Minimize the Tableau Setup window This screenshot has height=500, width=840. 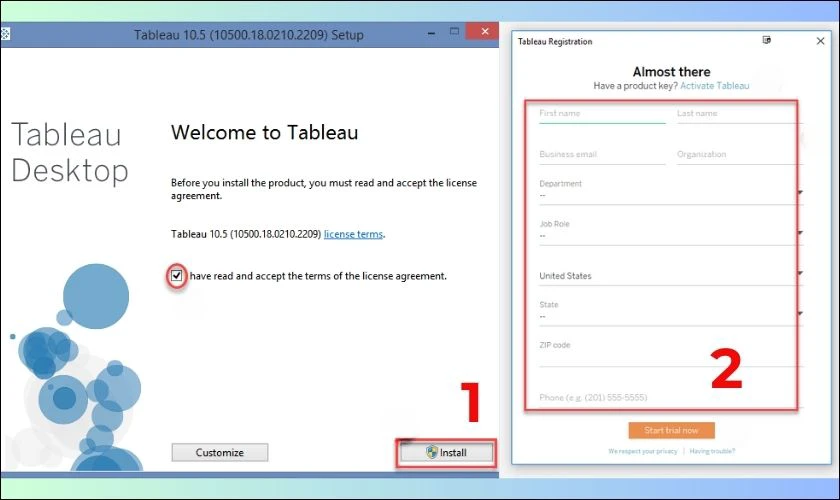431,33
